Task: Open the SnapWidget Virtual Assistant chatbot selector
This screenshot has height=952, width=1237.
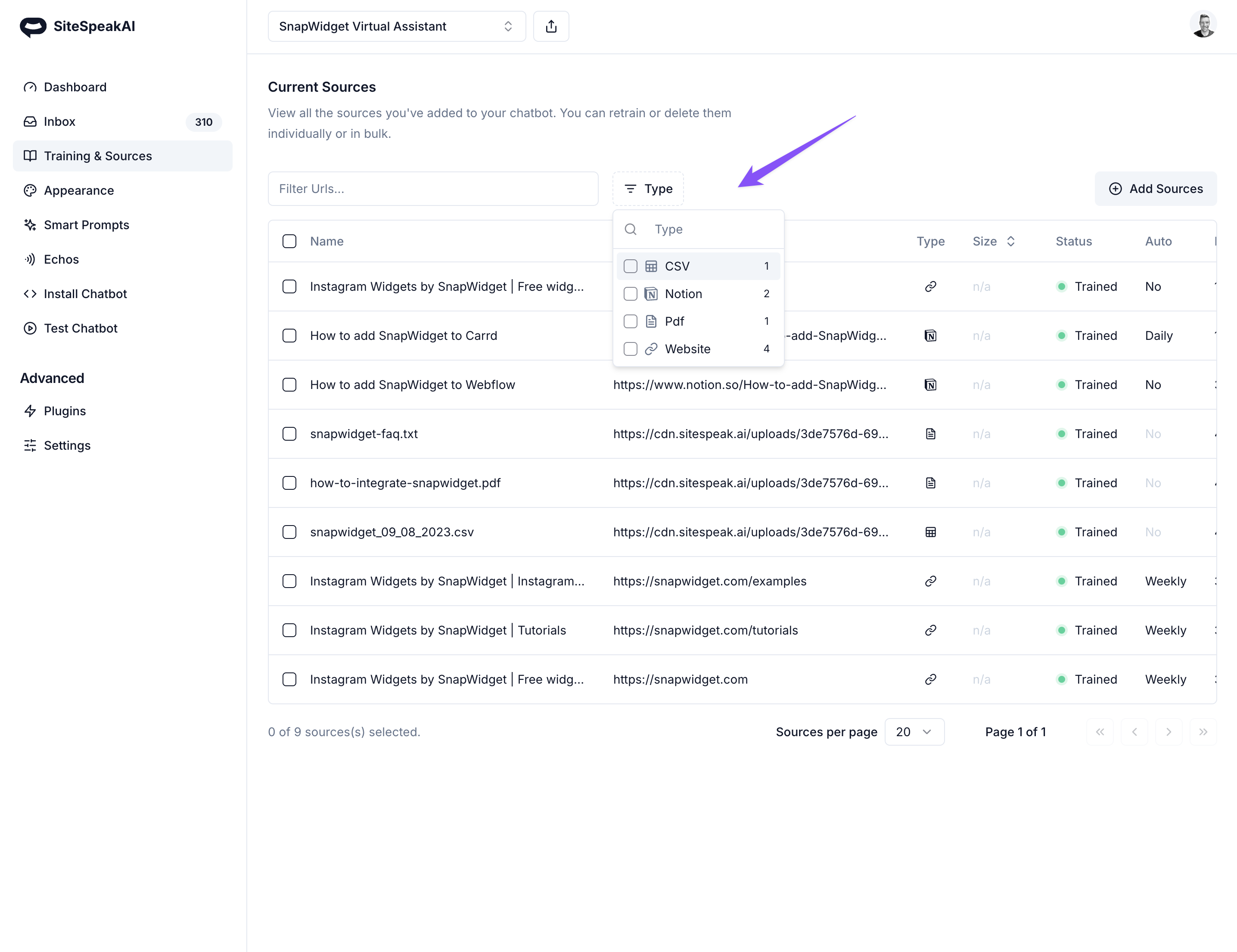Action: pyautogui.click(x=397, y=27)
